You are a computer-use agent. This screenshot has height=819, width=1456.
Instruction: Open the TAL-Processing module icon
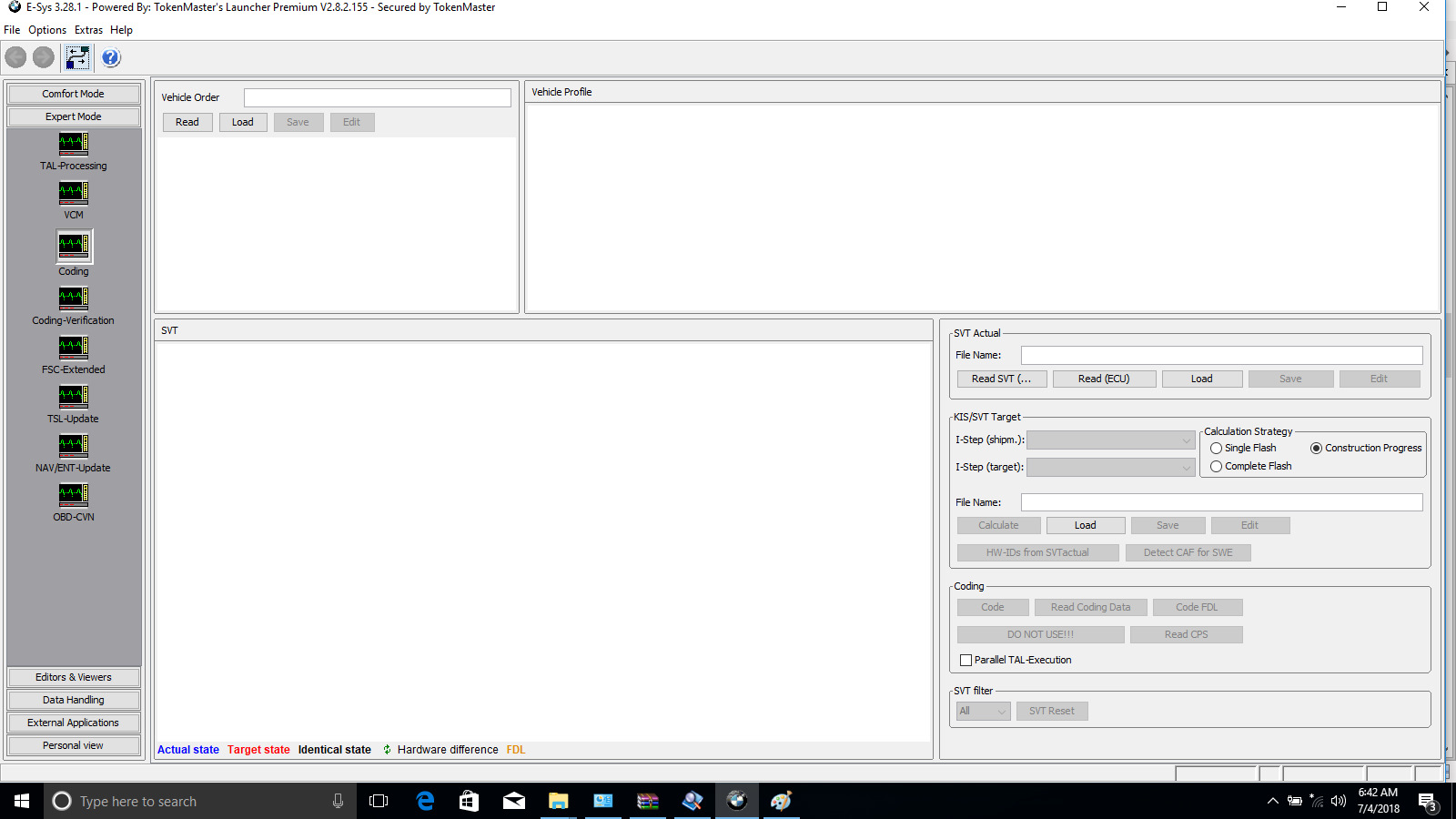74,144
